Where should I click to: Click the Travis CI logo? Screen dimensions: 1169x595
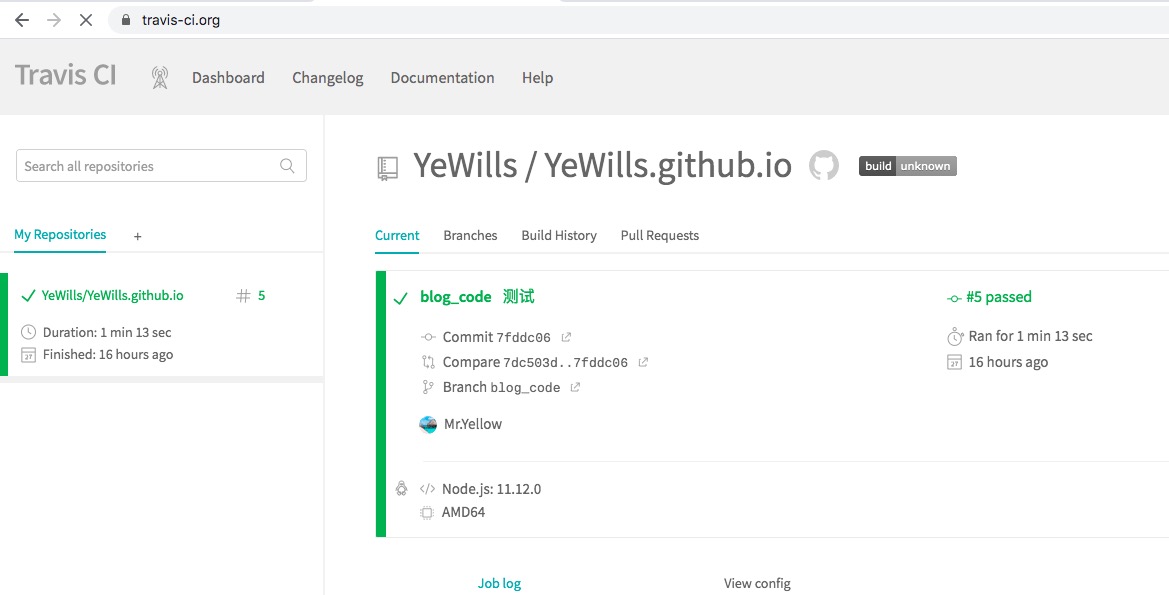pos(66,75)
